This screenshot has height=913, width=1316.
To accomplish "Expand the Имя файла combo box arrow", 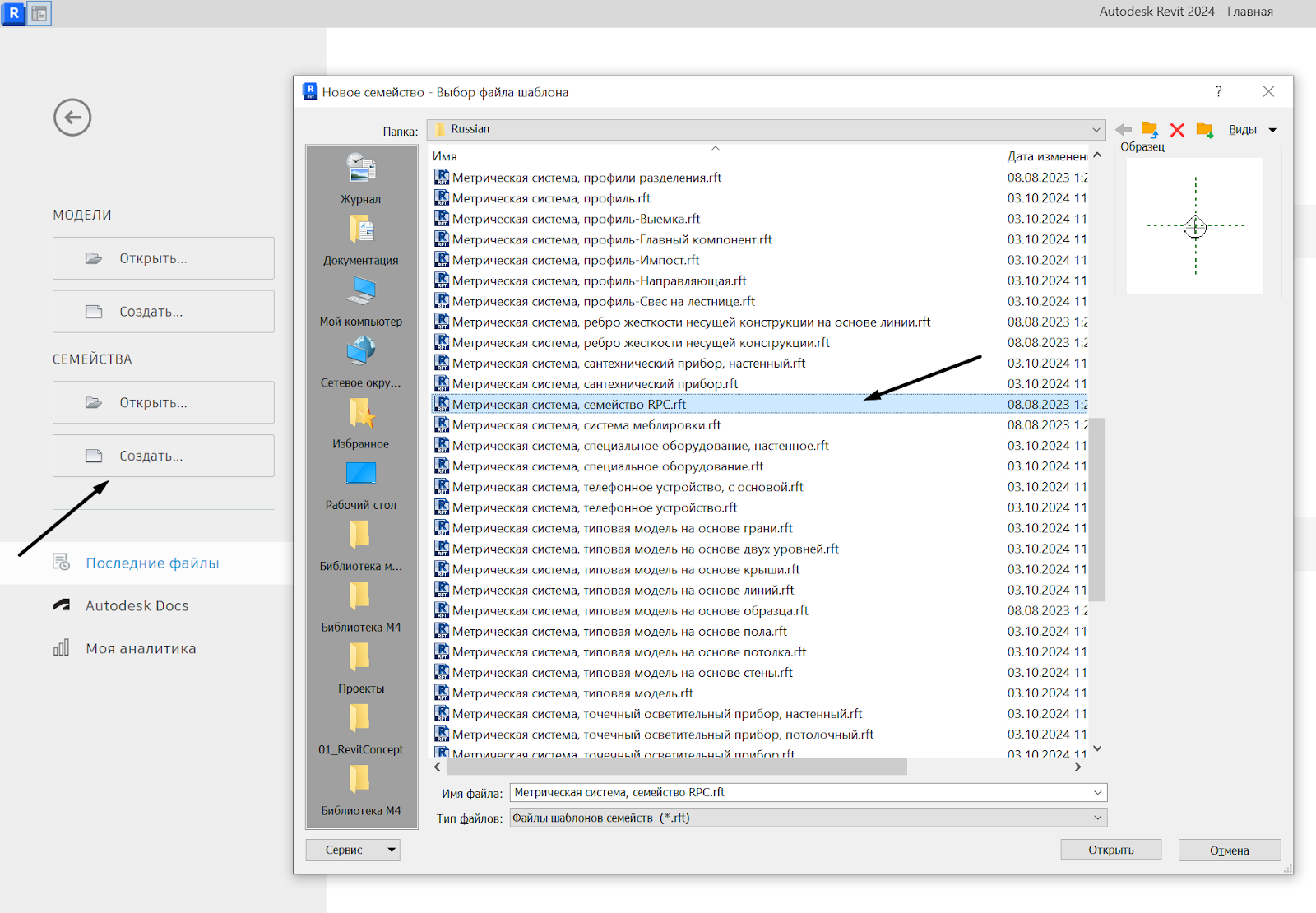I will (1097, 793).
